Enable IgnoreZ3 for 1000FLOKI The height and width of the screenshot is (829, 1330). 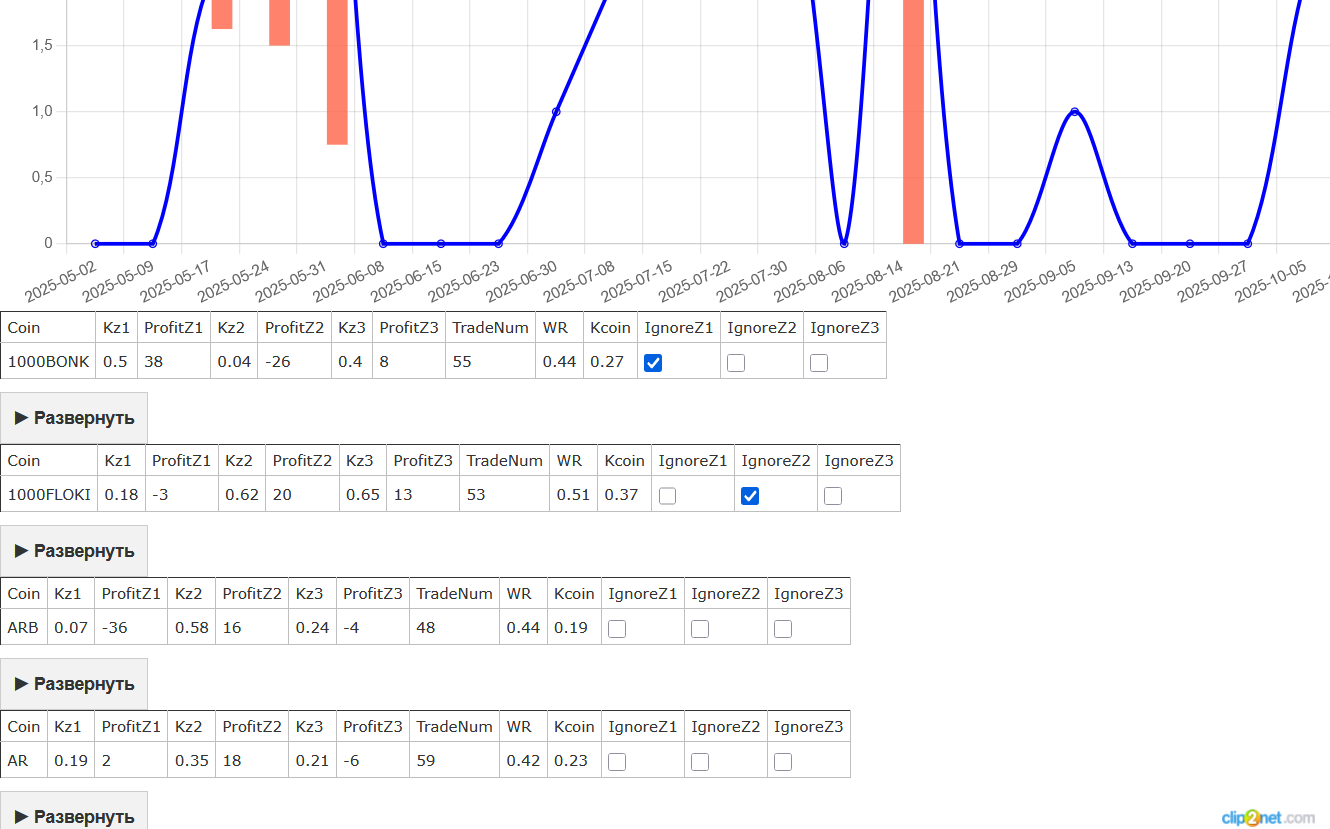[833, 495]
